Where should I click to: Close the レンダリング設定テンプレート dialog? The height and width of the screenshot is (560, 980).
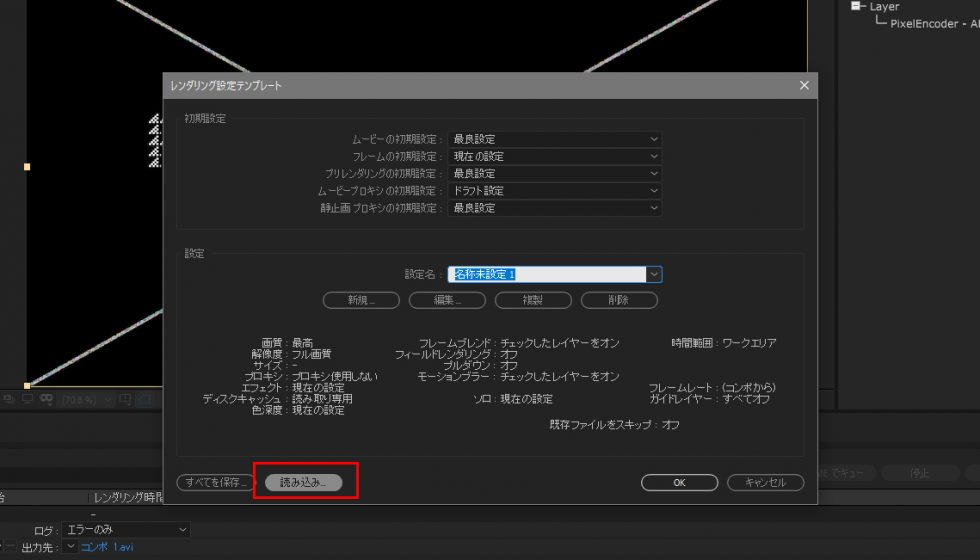coord(804,85)
